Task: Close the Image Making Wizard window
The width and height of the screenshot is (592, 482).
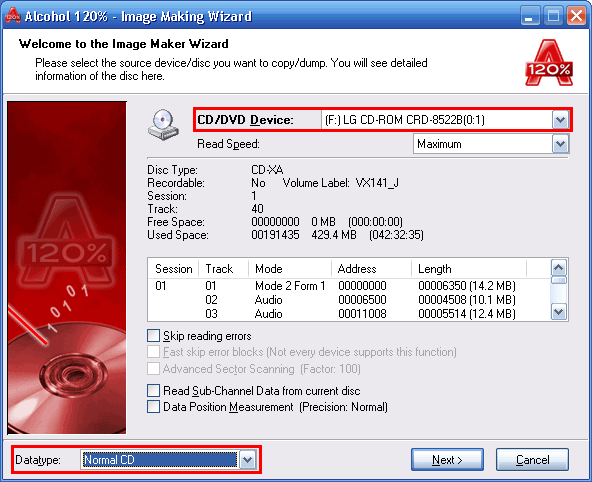Action: click(577, 16)
